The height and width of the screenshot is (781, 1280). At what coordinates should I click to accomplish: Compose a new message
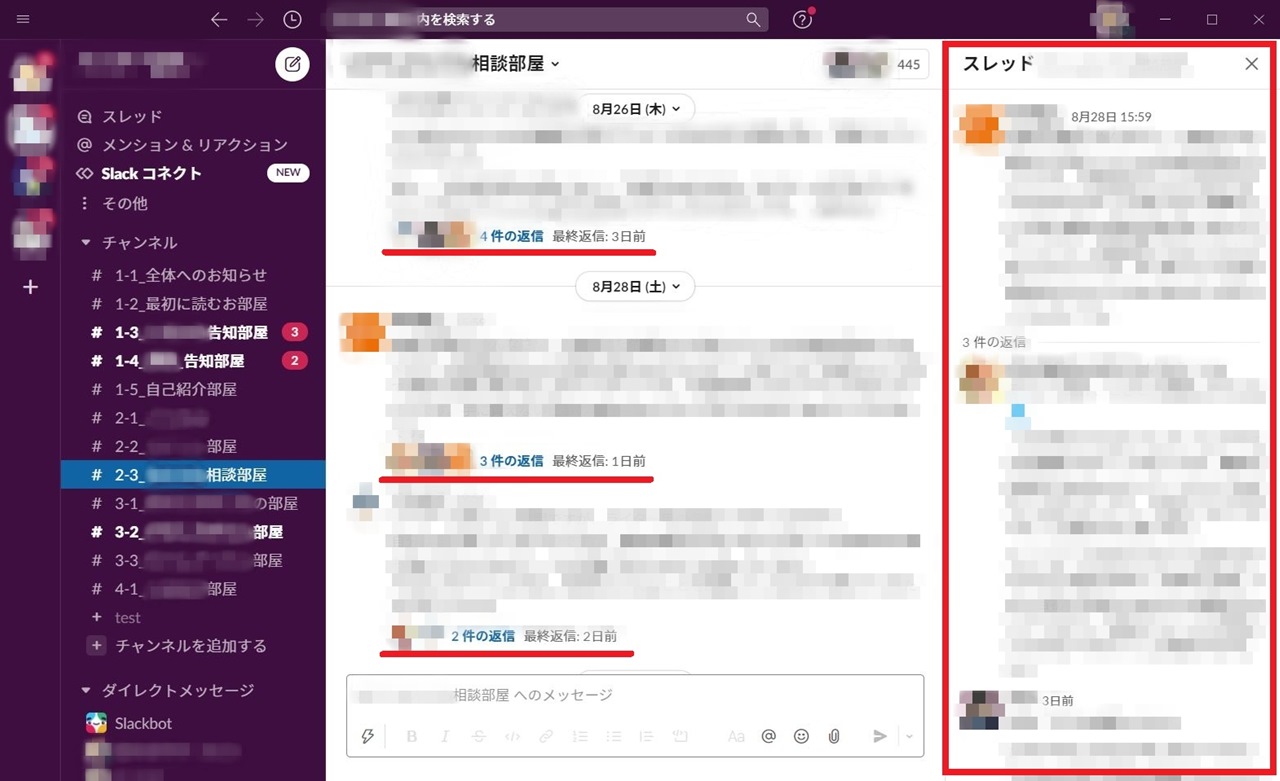point(292,64)
